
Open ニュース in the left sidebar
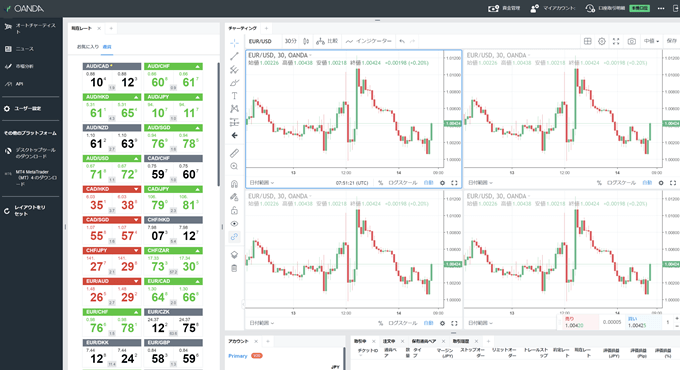point(25,49)
